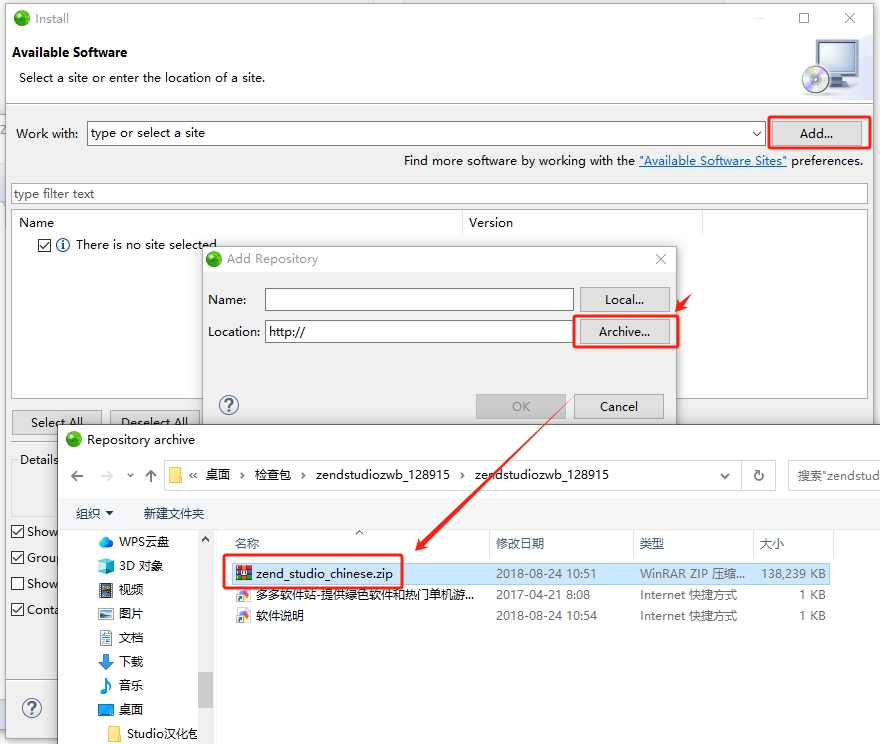Image resolution: width=880 pixels, height=744 pixels.
Task: Select zend_studio_chinese.zip file
Action: [324, 573]
